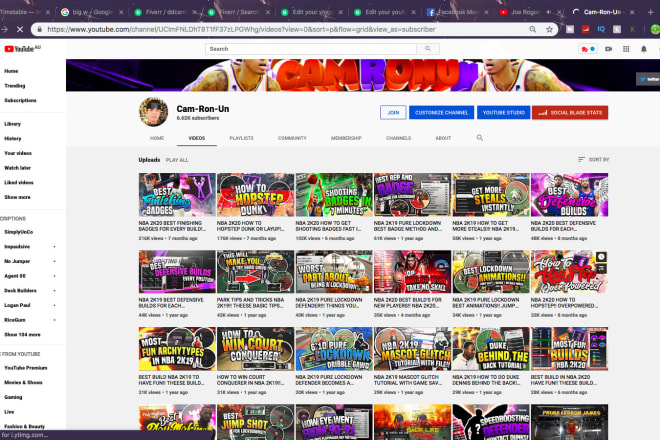Open YouTube Premium in sidebar
This screenshot has height=440, width=660.
[x=26, y=368]
